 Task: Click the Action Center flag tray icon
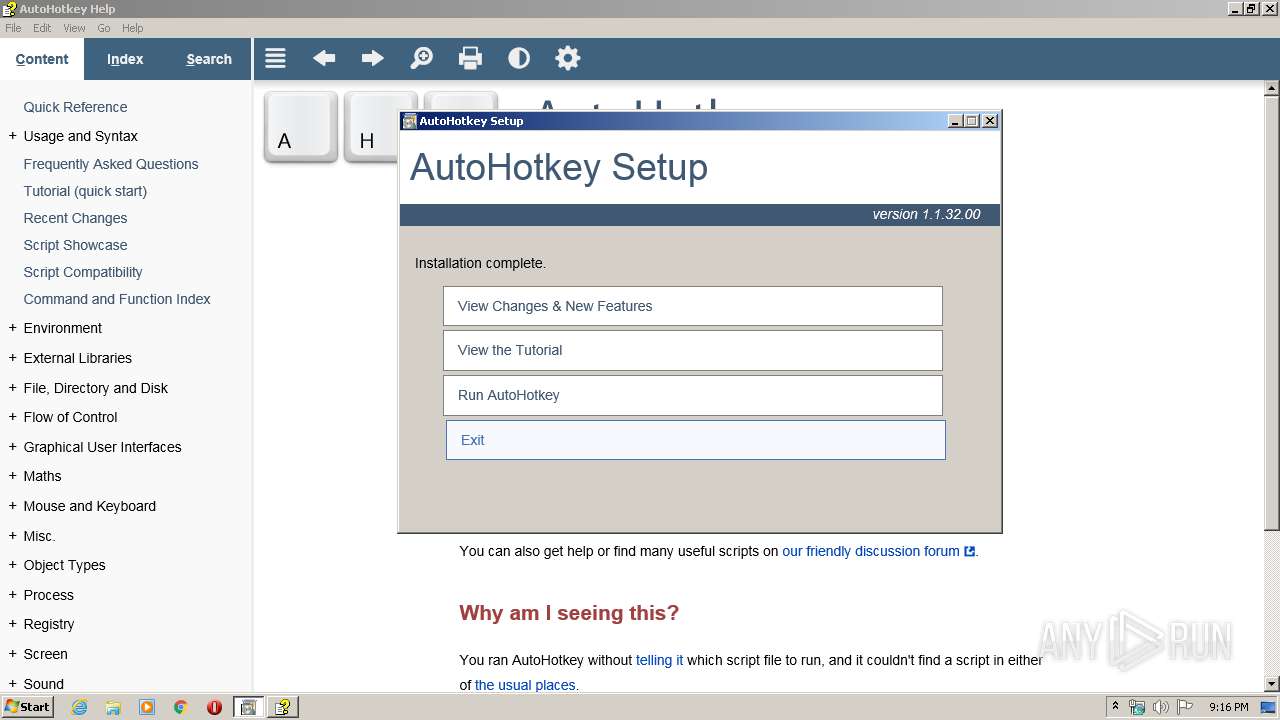(1185, 707)
